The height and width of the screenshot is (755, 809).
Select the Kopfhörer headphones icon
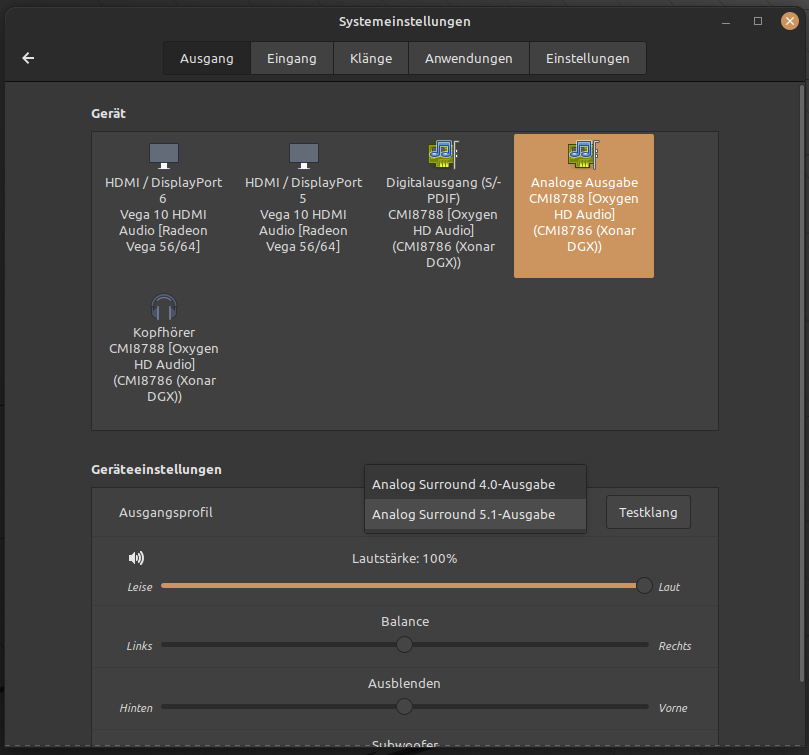pyautogui.click(x=164, y=307)
